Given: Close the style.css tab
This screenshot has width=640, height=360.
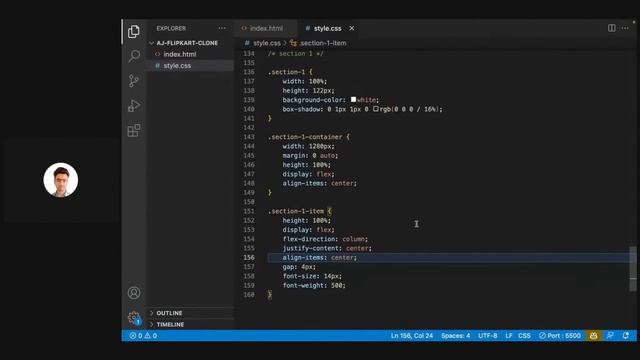Looking at the screenshot, I should 351,28.
